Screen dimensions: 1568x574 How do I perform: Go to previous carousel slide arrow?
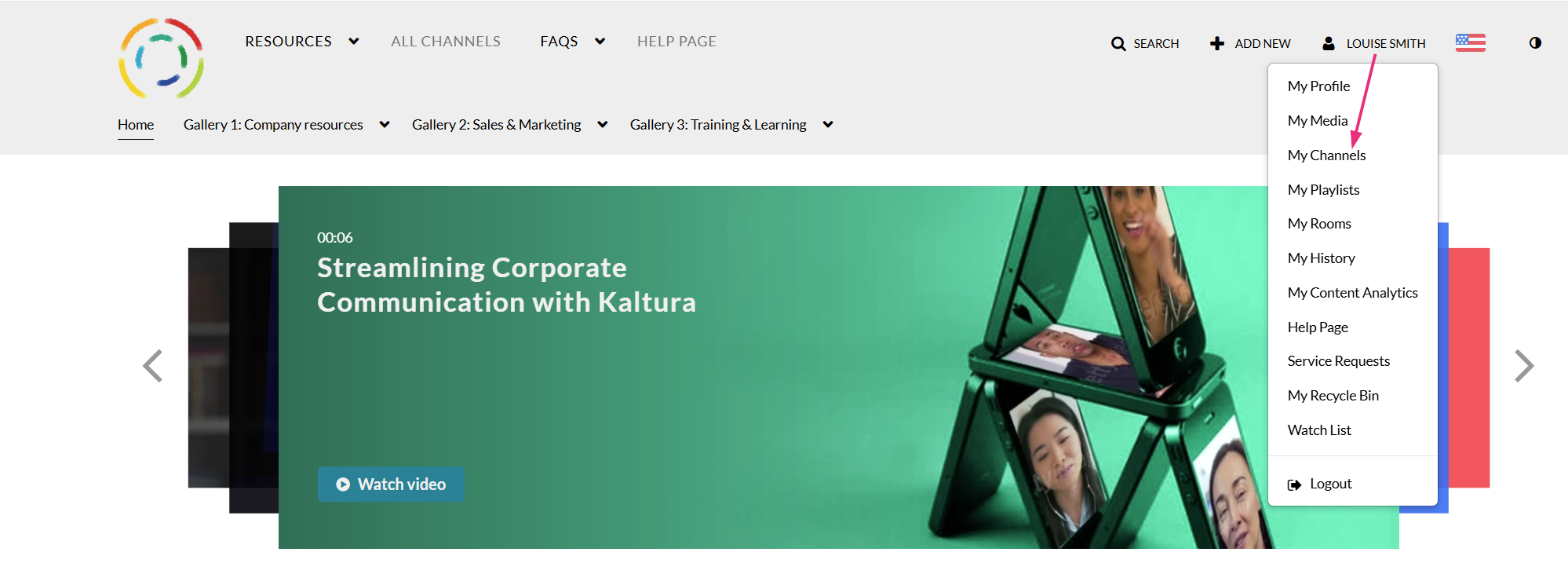153,366
